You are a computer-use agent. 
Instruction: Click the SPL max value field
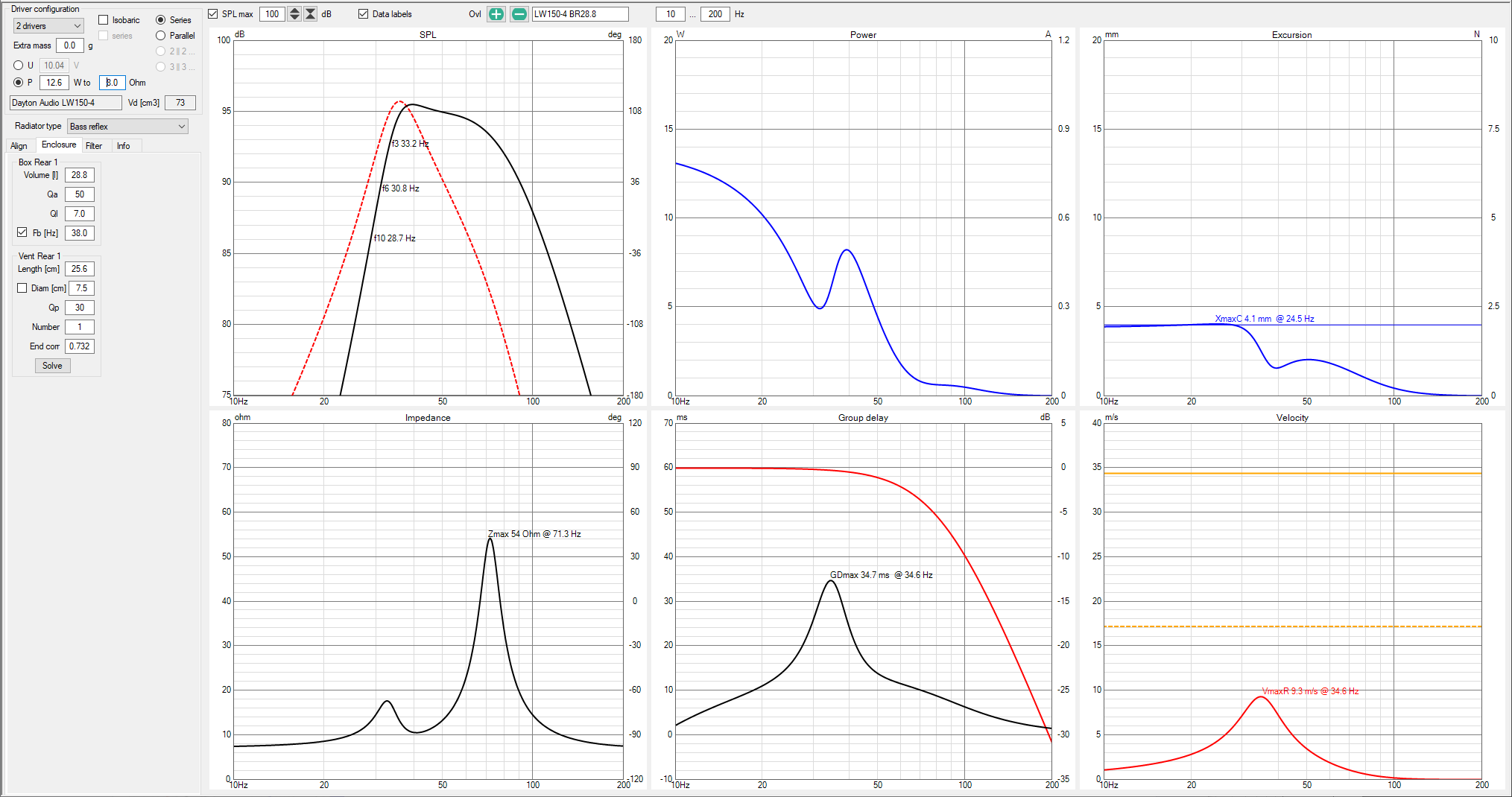point(273,14)
